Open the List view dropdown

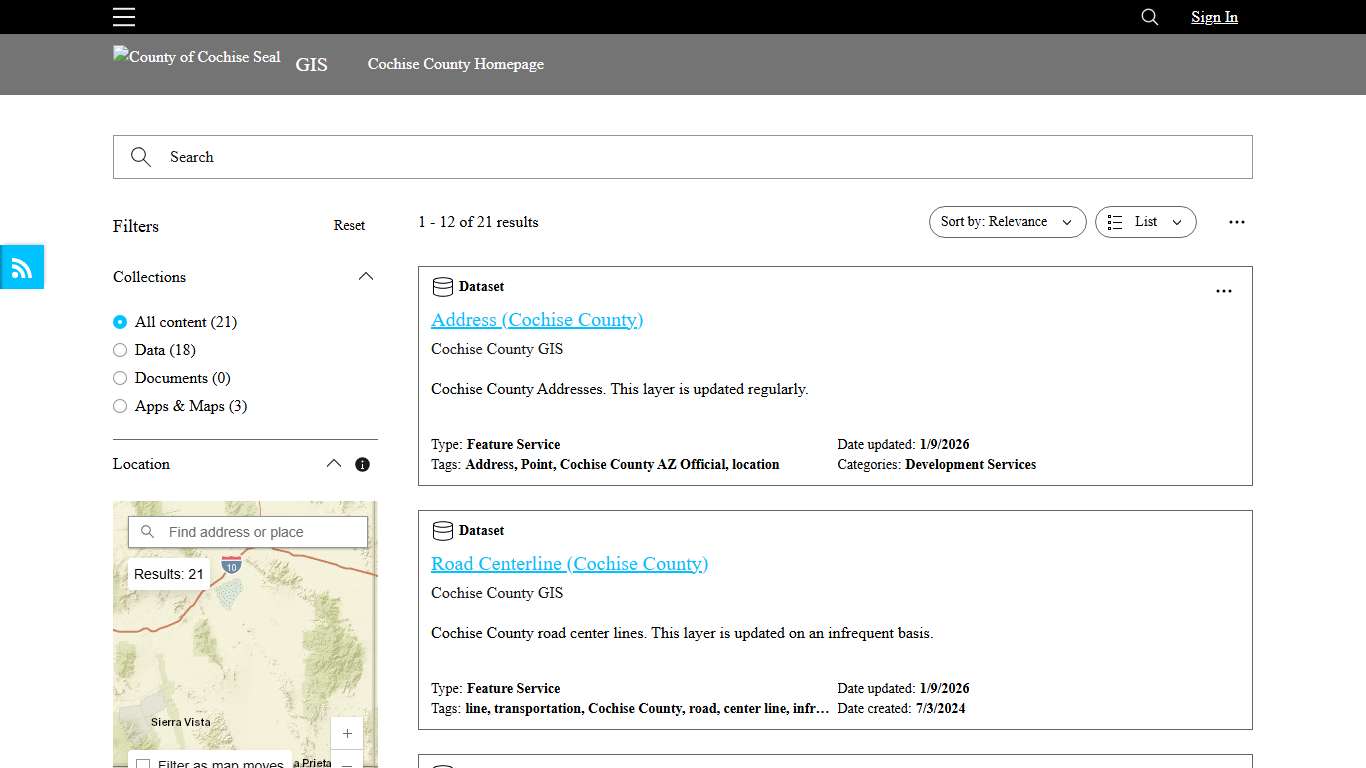[x=1145, y=222]
